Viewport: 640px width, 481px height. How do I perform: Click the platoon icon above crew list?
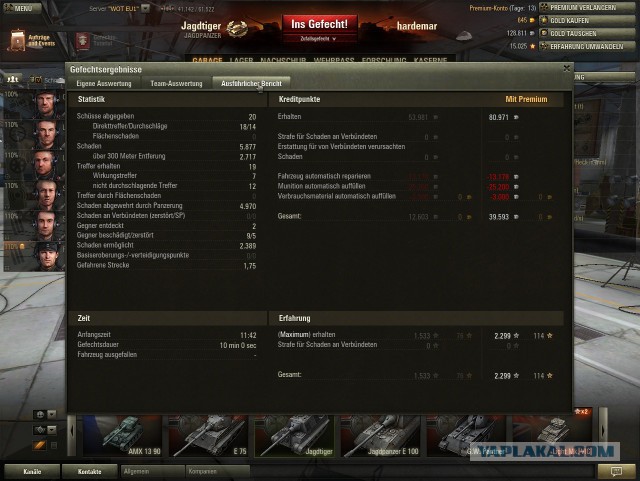13,78
